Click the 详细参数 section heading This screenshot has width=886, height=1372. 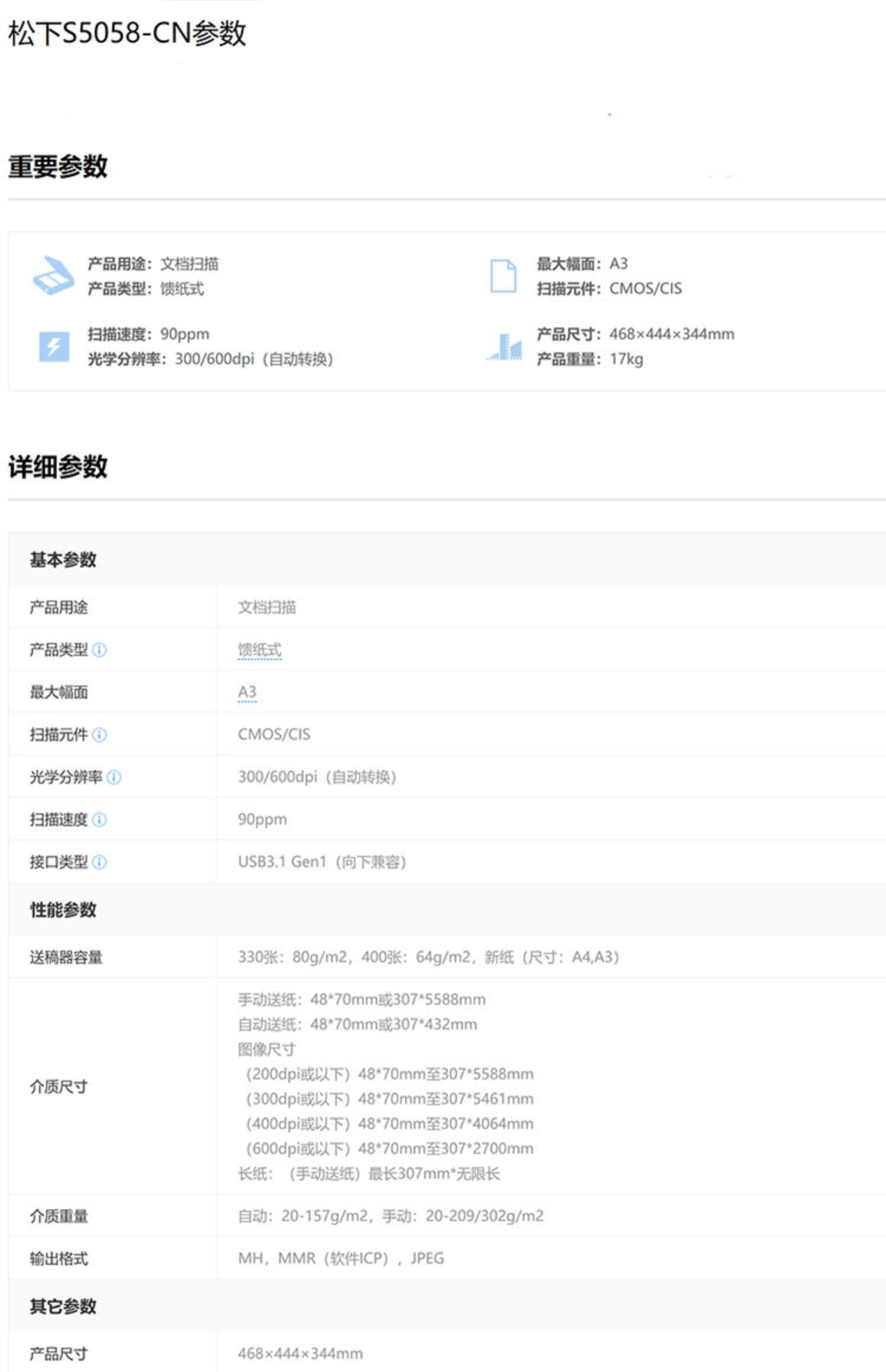click(x=57, y=466)
